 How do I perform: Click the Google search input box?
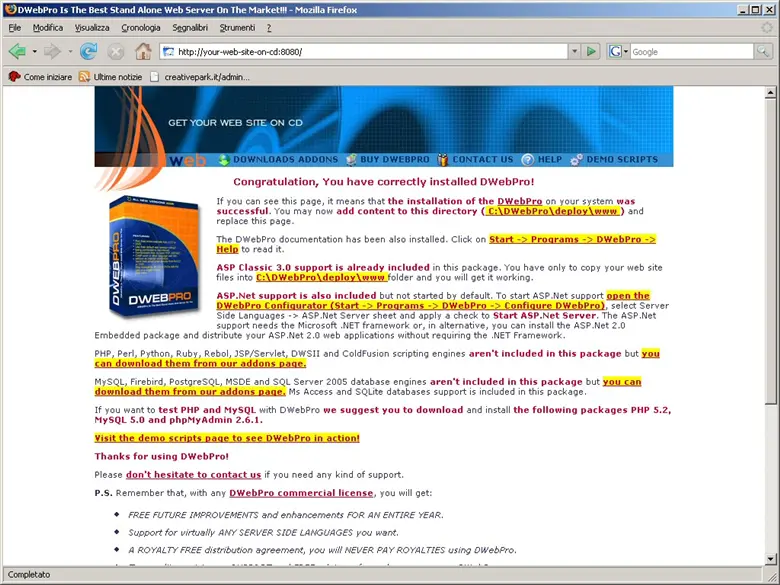coord(691,52)
